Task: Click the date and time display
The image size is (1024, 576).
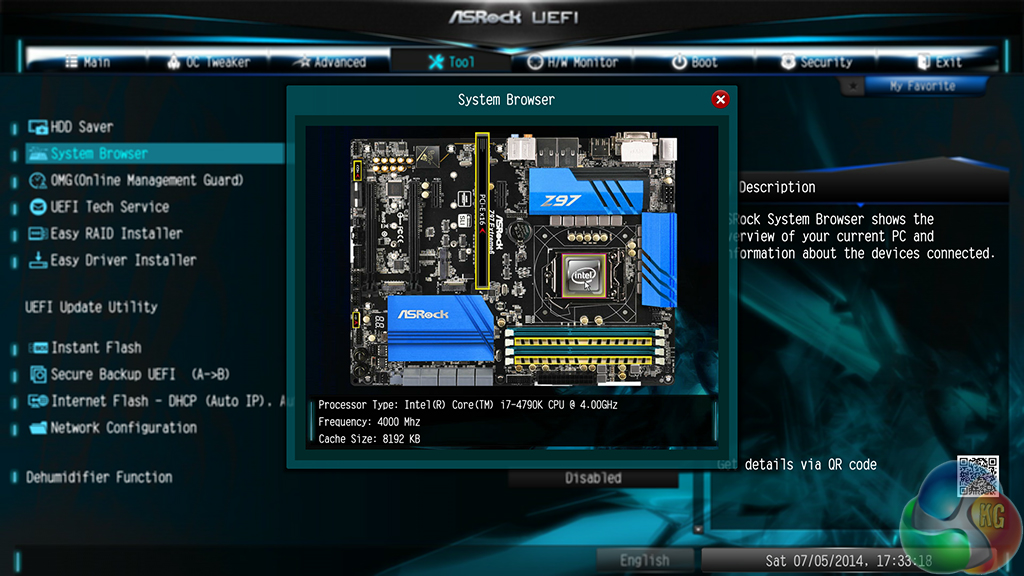Action: pos(848,560)
